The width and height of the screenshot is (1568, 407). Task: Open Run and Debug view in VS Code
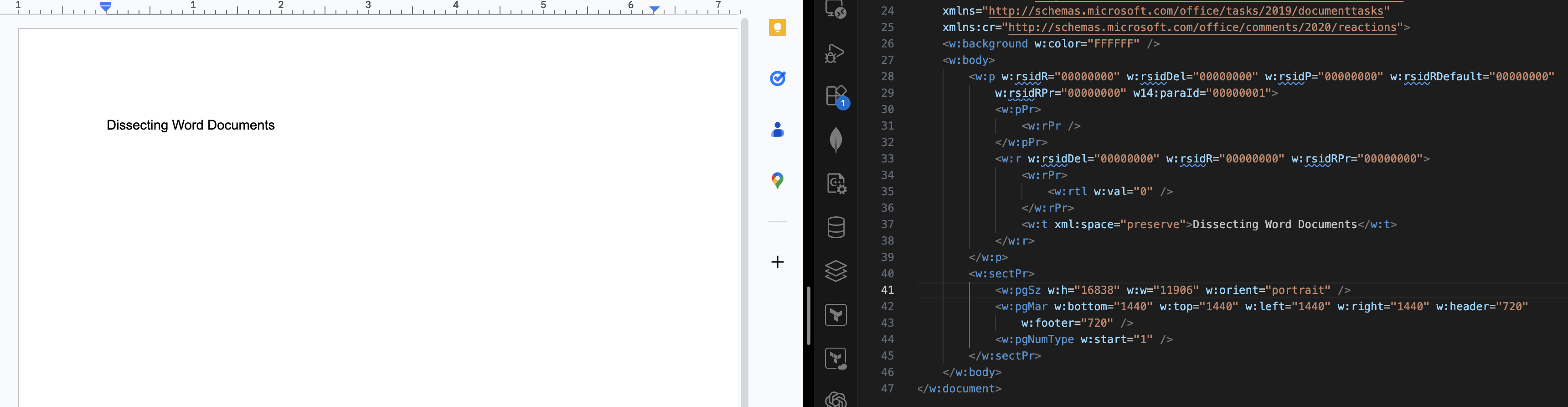tap(835, 53)
